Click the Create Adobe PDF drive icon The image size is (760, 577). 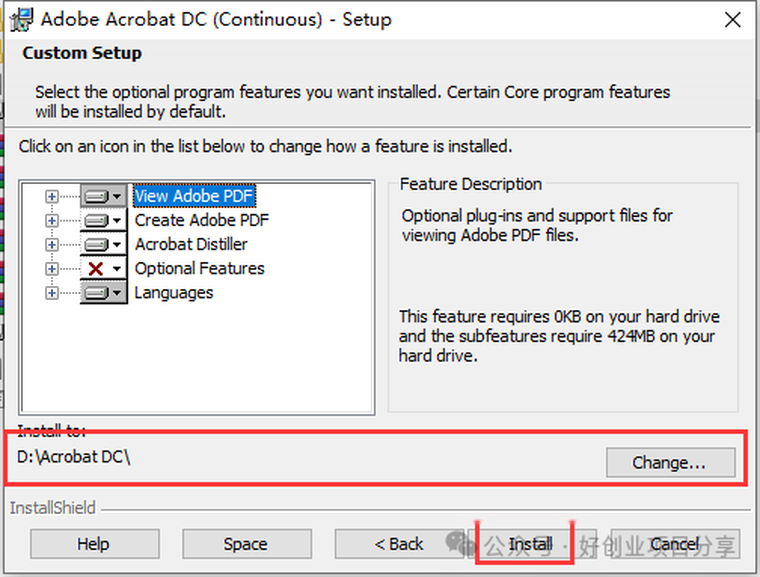[103, 220]
